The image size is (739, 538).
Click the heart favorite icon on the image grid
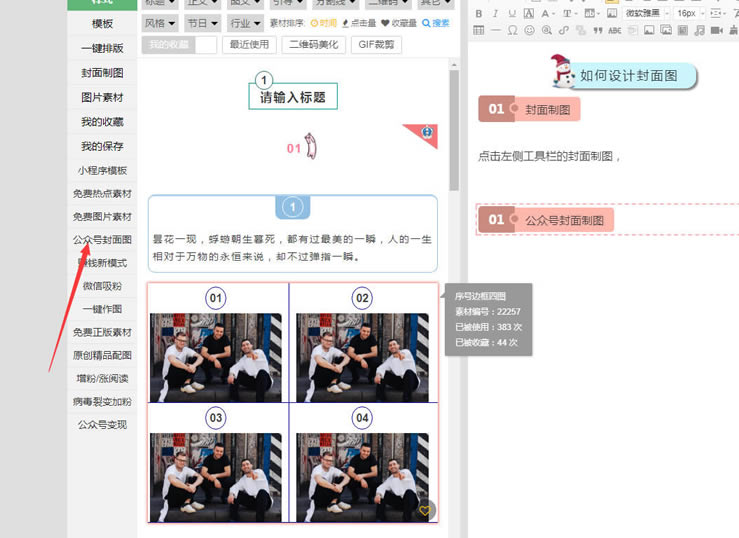(425, 510)
